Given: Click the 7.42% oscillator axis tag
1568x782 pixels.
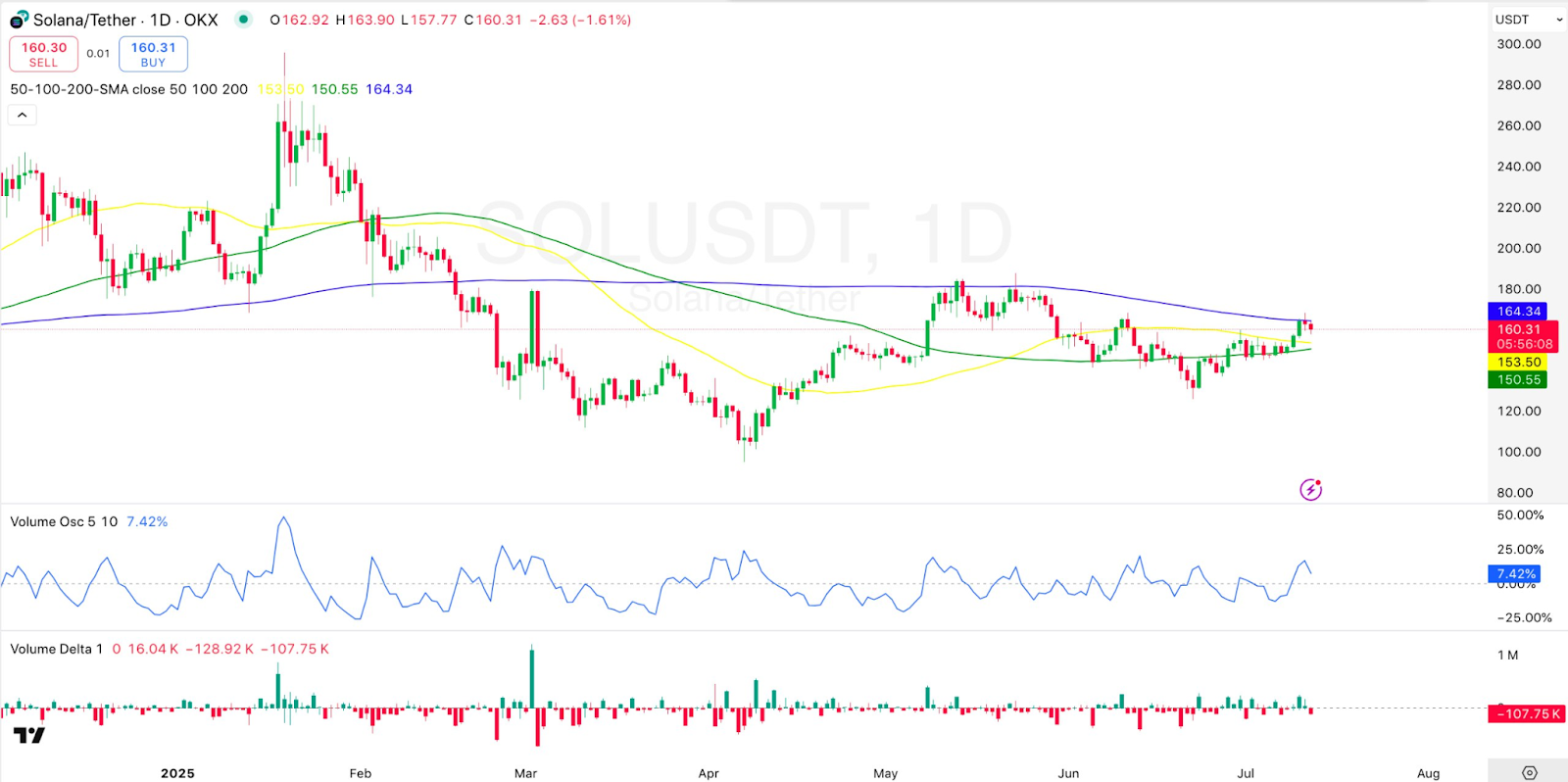Looking at the screenshot, I should (1515, 574).
